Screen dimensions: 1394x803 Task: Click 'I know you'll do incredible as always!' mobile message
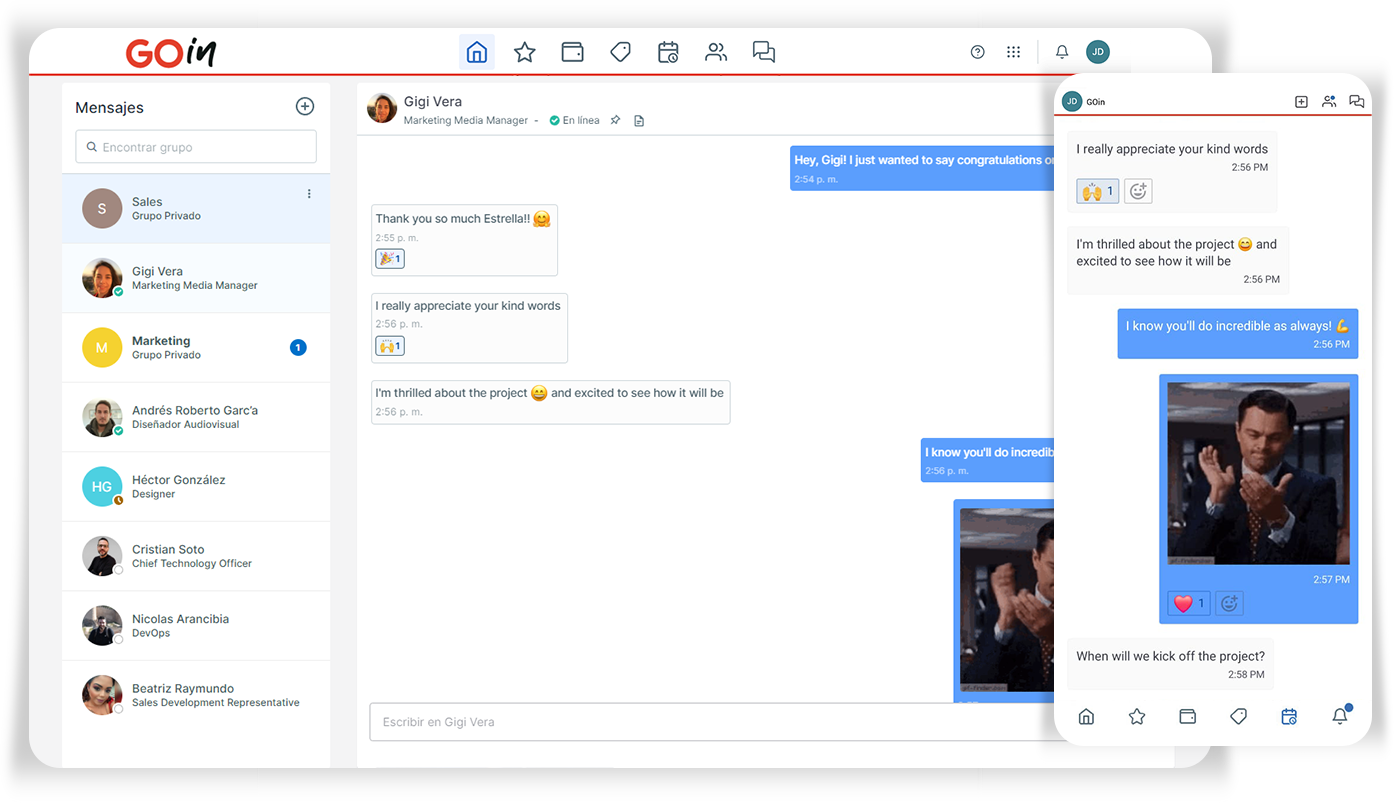pos(1238,334)
